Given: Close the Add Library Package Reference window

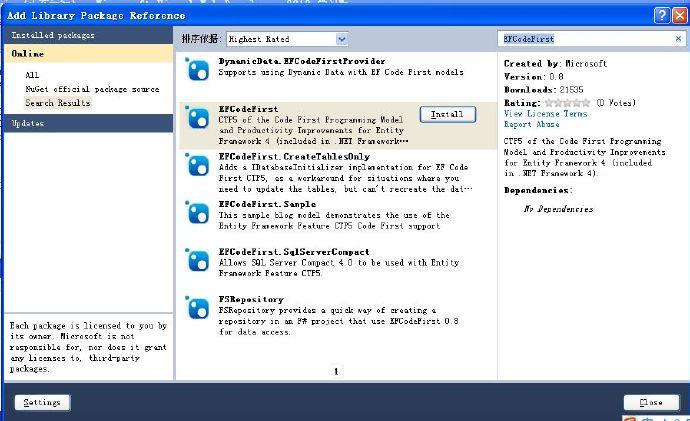Looking at the screenshot, I should pos(680,15).
